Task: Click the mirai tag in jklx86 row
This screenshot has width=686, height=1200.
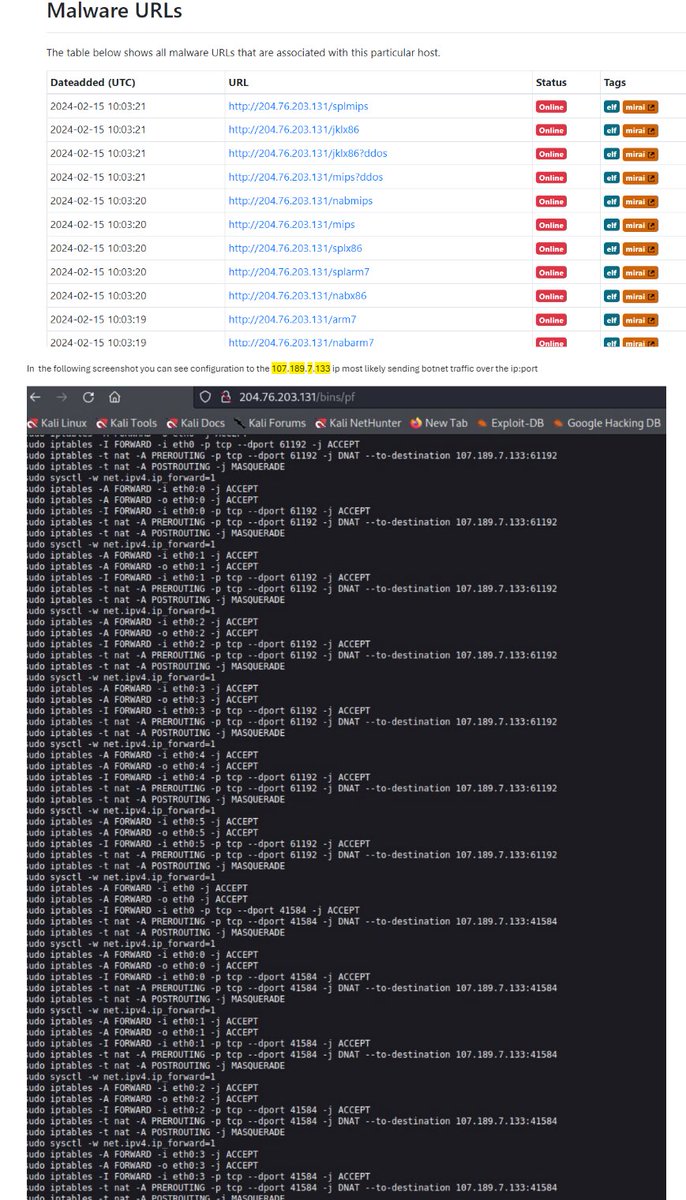Action: (640, 130)
